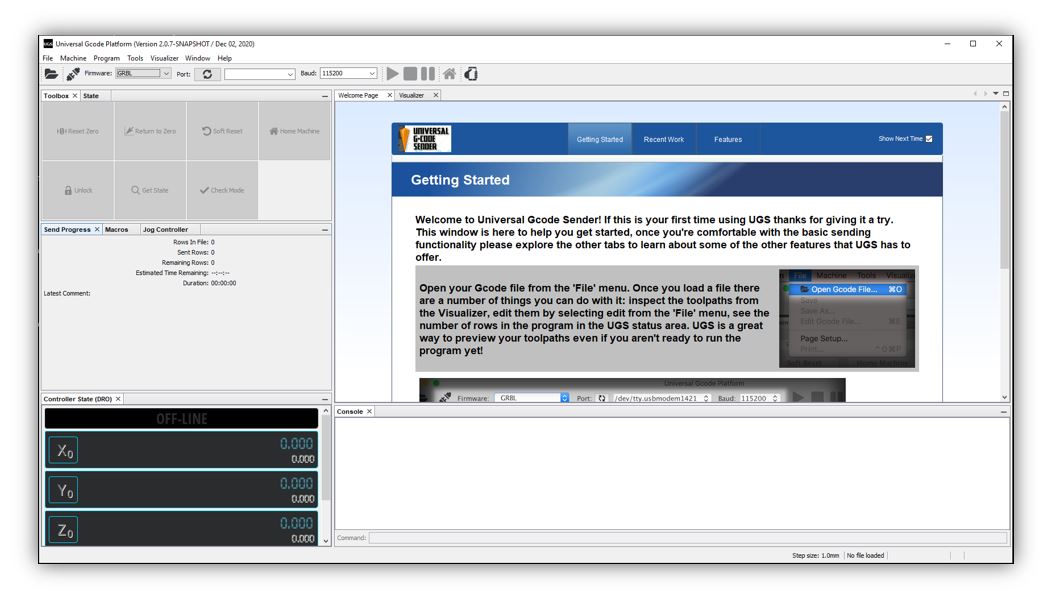Click the connect plug icon
Screen dimensions: 1045x591
(73, 74)
